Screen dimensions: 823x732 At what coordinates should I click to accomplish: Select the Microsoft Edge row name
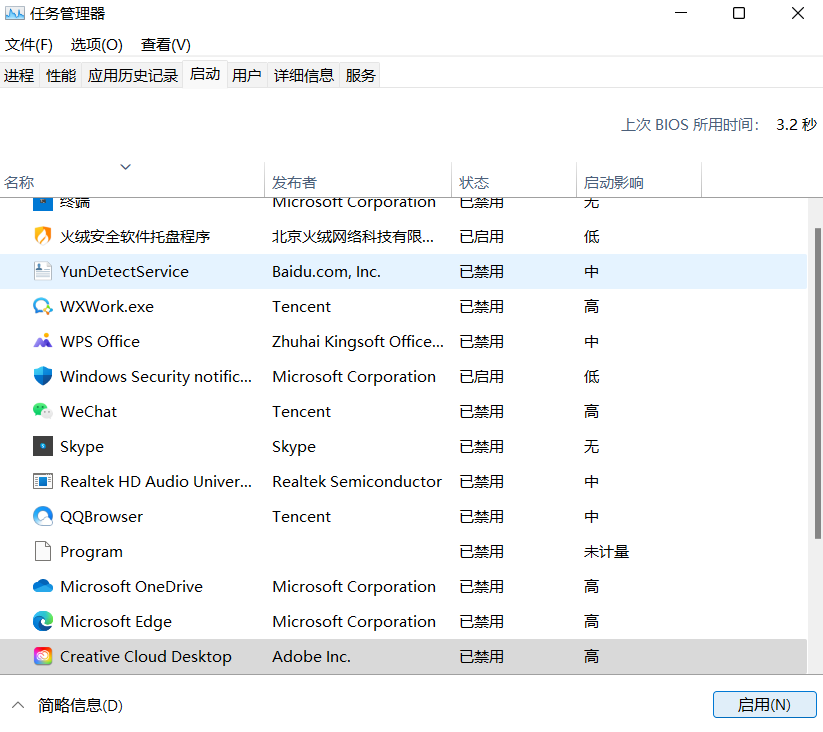pos(116,622)
